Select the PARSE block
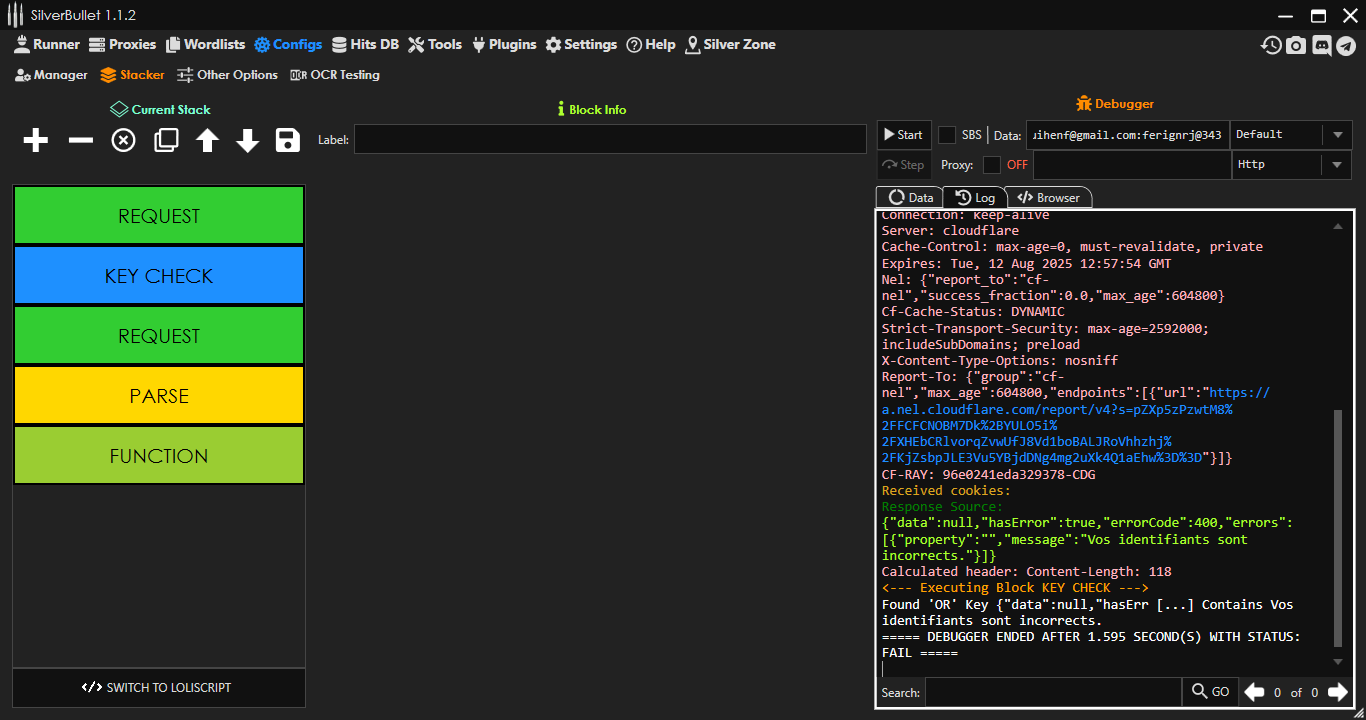 click(159, 395)
